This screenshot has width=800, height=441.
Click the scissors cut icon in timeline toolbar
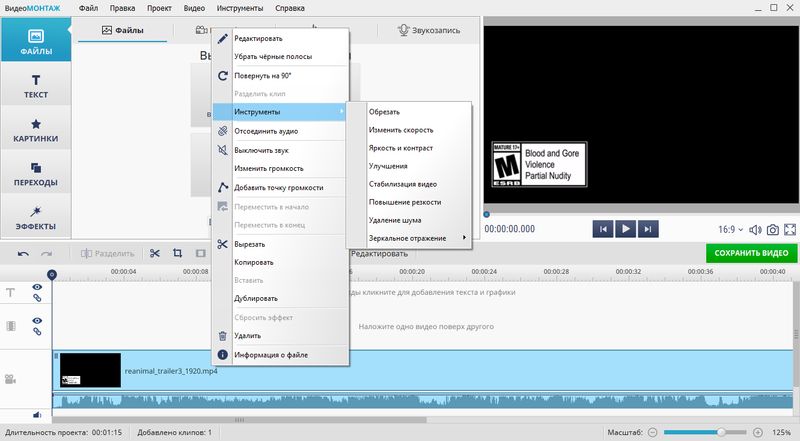pyautogui.click(x=155, y=254)
